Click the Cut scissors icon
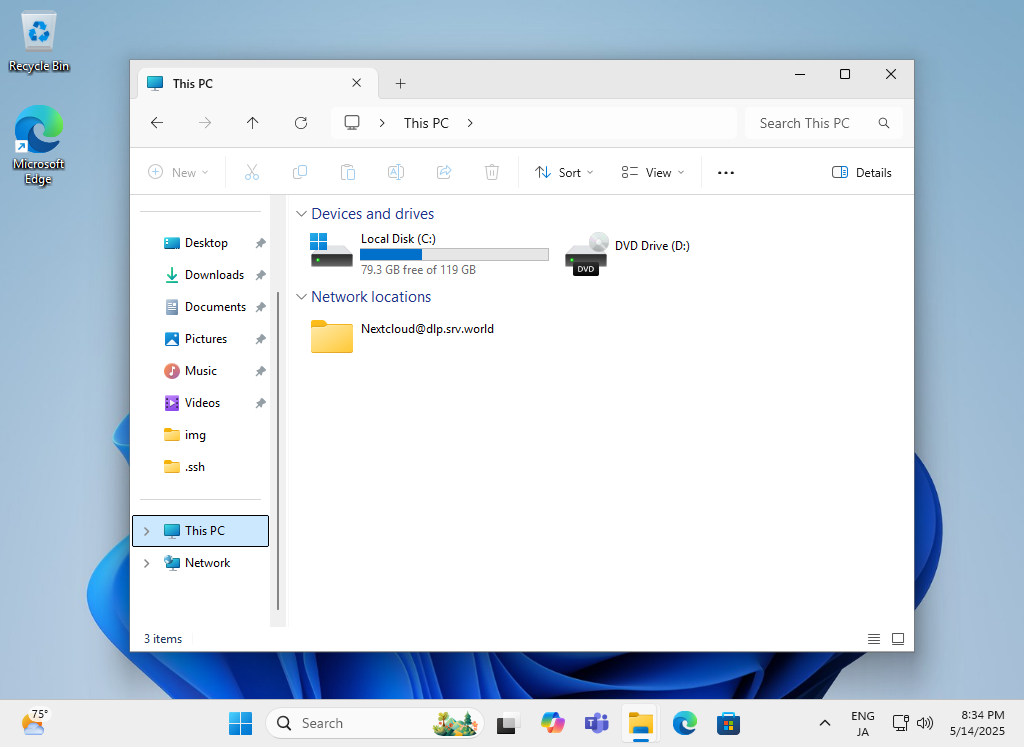 click(x=251, y=172)
